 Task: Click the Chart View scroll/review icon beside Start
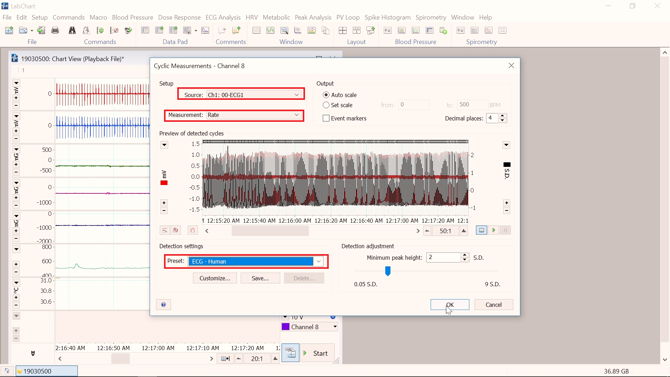291,353
